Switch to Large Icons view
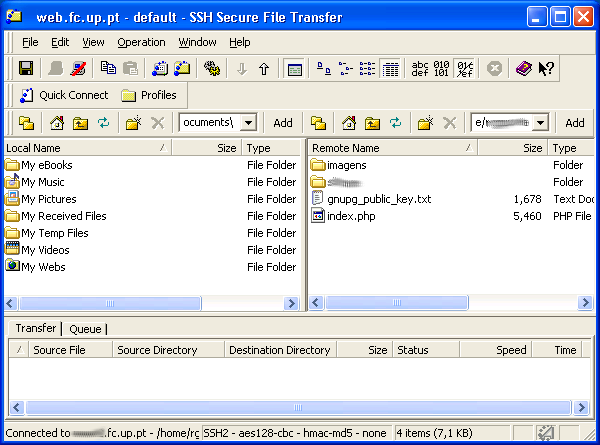600x445 pixels. pyautogui.click(x=324, y=69)
